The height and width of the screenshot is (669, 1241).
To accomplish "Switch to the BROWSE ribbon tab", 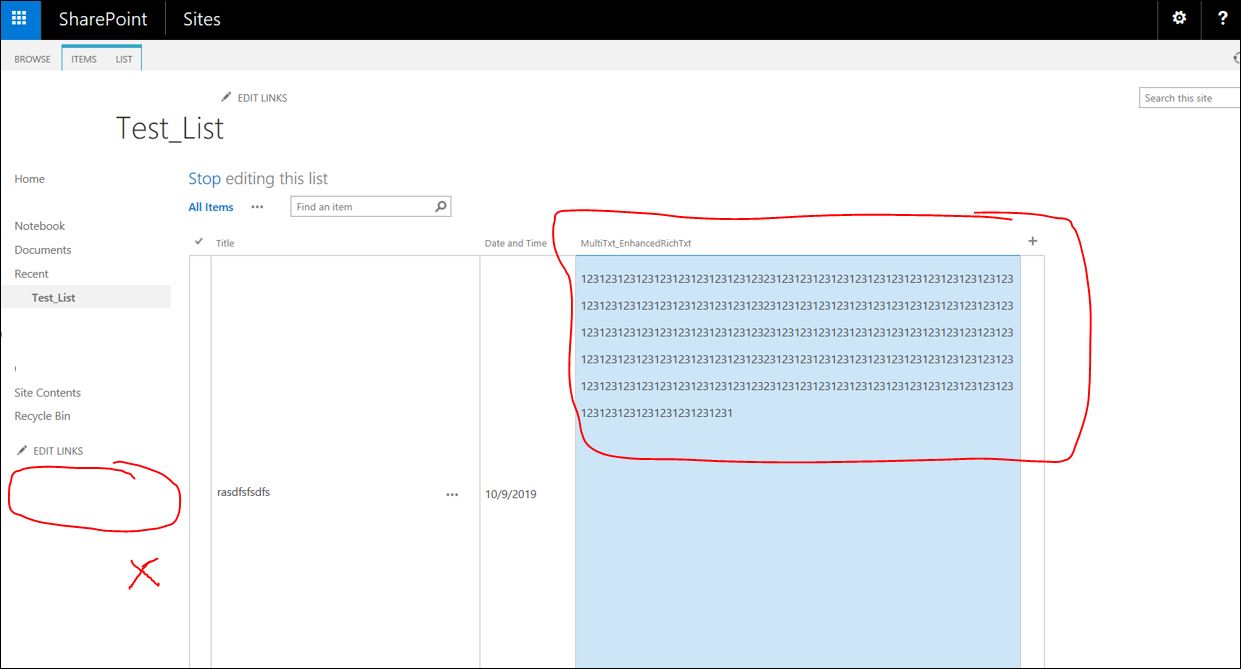I will pyautogui.click(x=32, y=59).
